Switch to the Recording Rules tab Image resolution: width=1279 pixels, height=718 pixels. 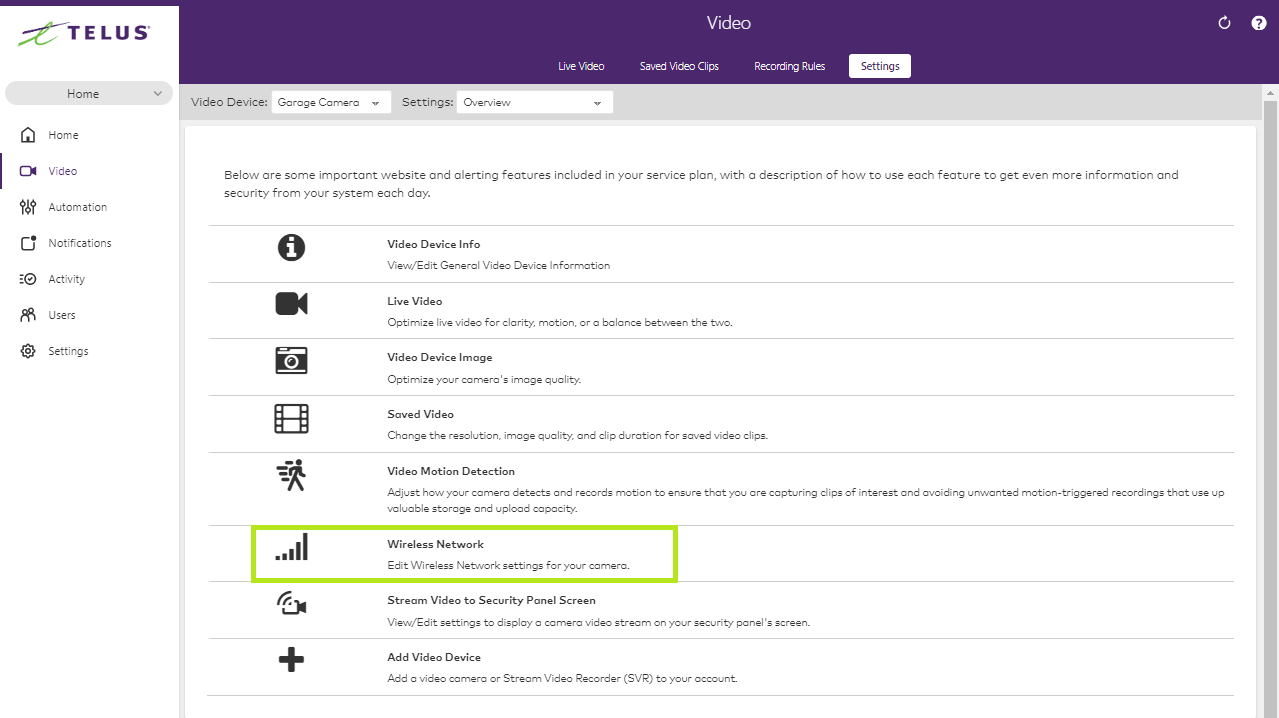pos(789,66)
